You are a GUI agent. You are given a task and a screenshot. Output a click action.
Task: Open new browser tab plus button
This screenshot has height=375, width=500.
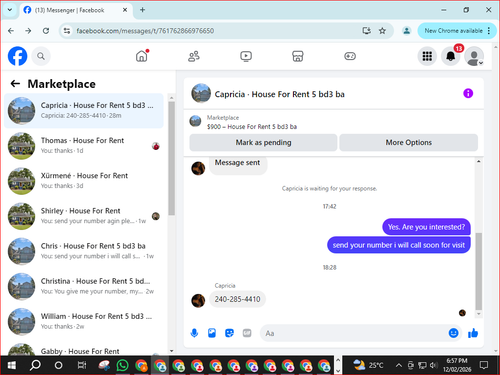(x=142, y=10)
